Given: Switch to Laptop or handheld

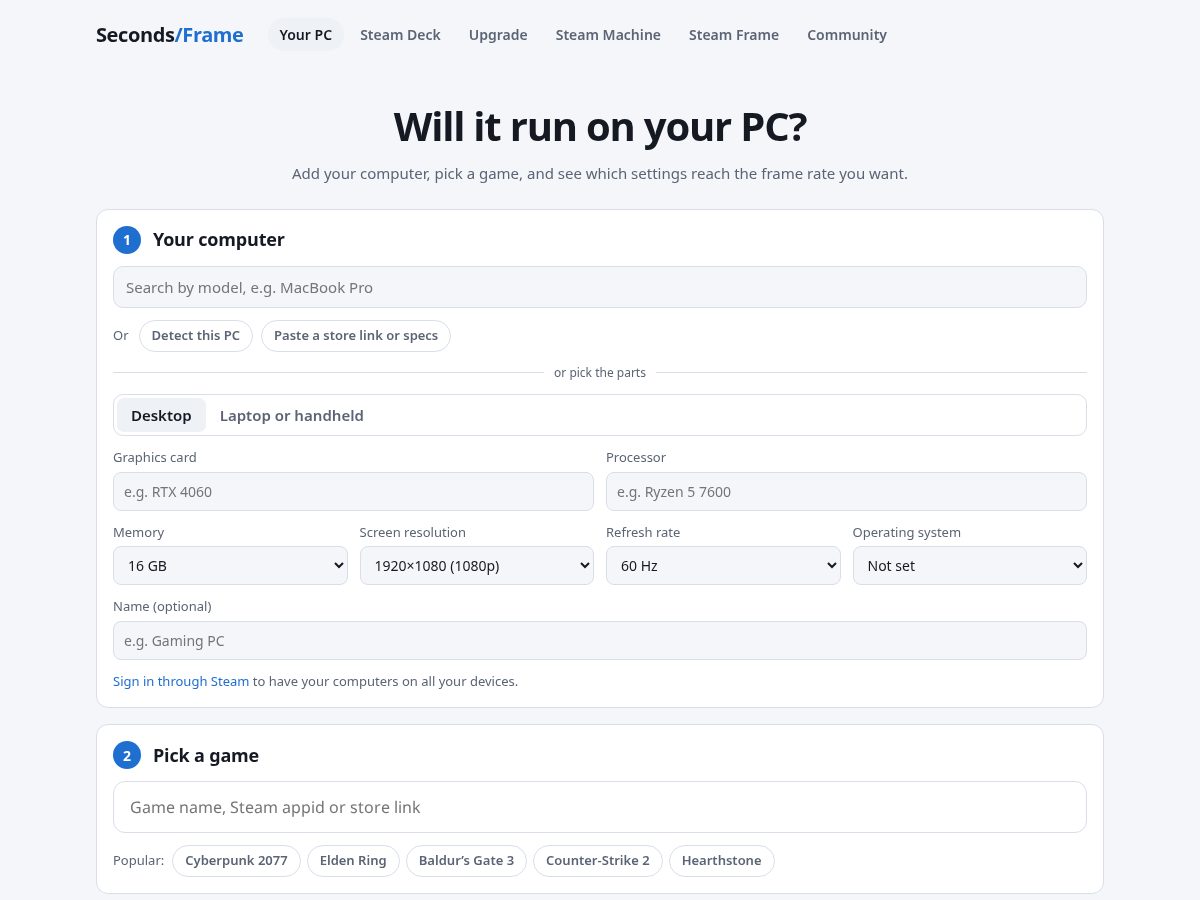Looking at the screenshot, I should click(x=292, y=415).
